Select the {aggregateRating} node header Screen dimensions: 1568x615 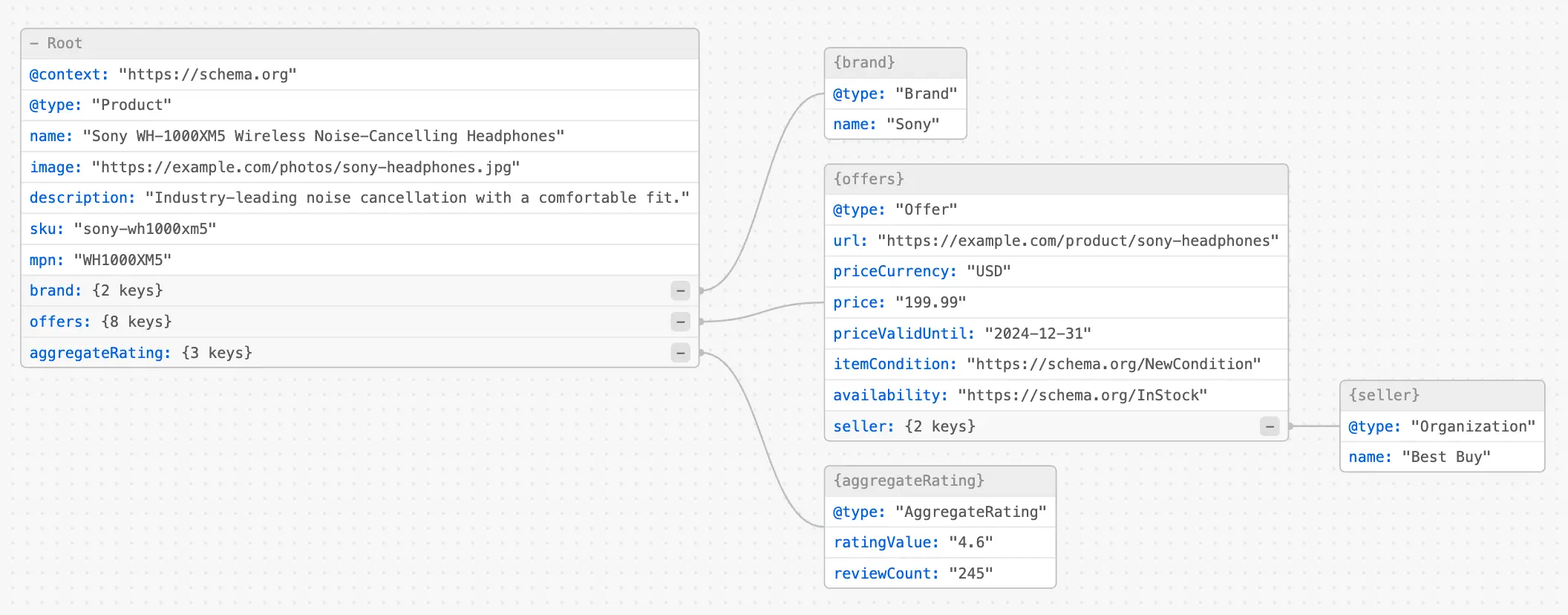coord(940,481)
